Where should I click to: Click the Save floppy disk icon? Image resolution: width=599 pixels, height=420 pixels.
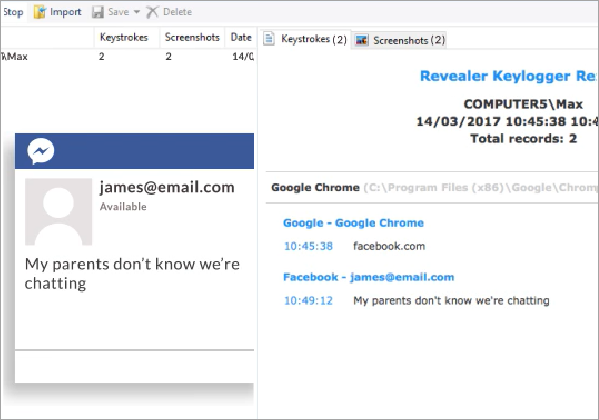[98, 12]
